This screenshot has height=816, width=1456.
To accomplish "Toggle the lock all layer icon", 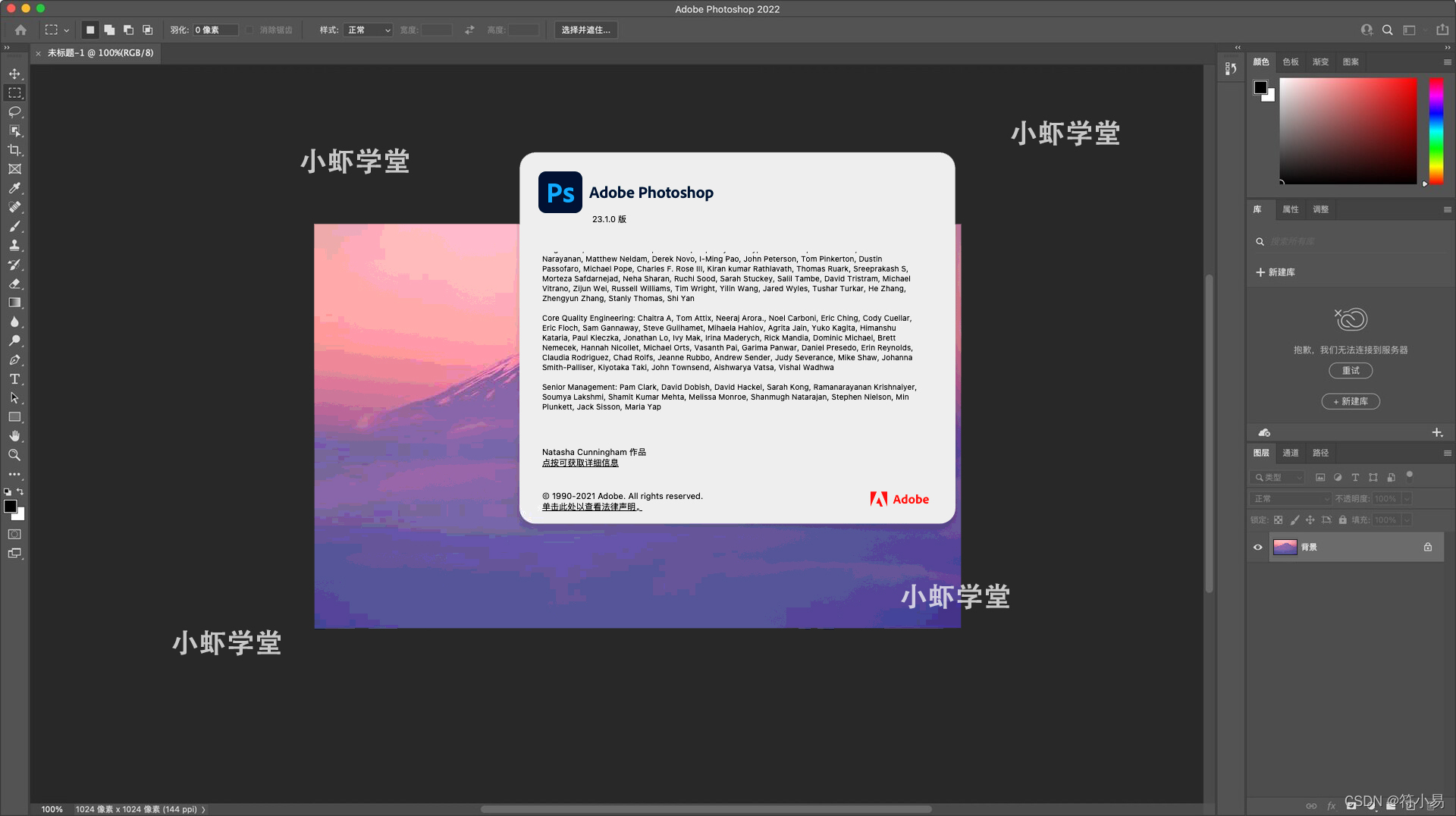I will [x=1343, y=519].
